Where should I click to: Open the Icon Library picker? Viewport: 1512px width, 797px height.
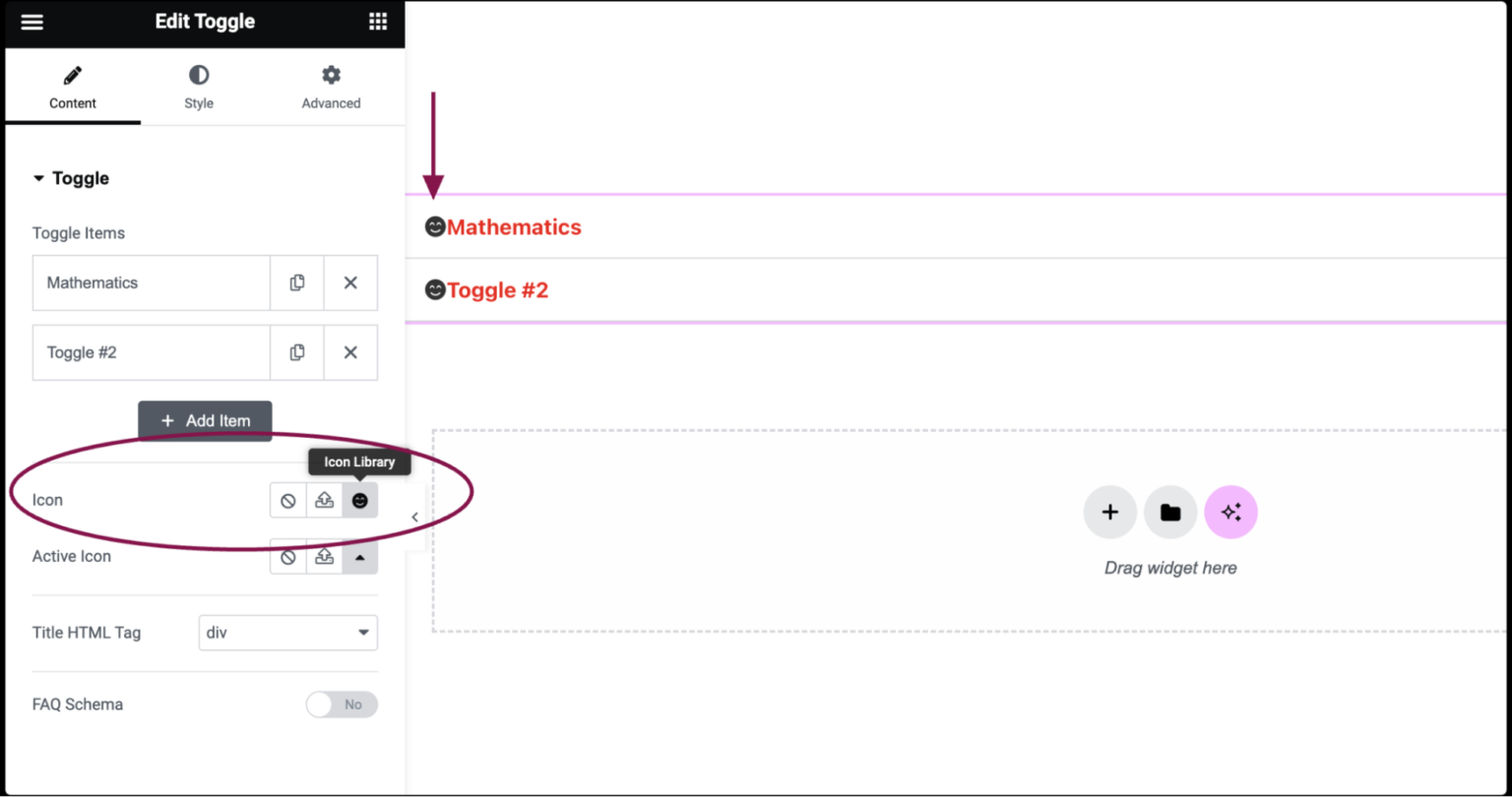[x=360, y=500]
